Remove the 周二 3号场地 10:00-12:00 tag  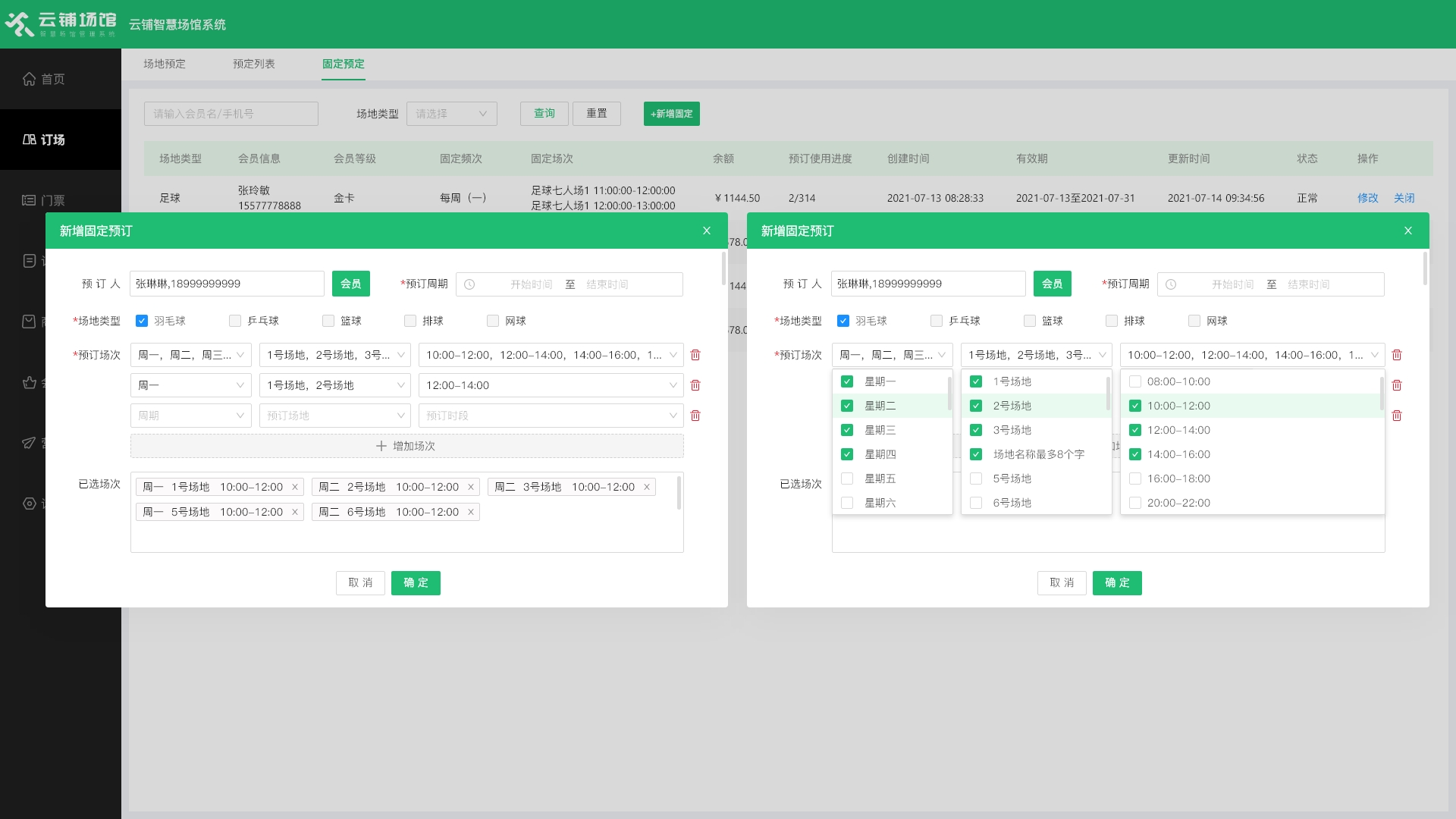tap(647, 487)
